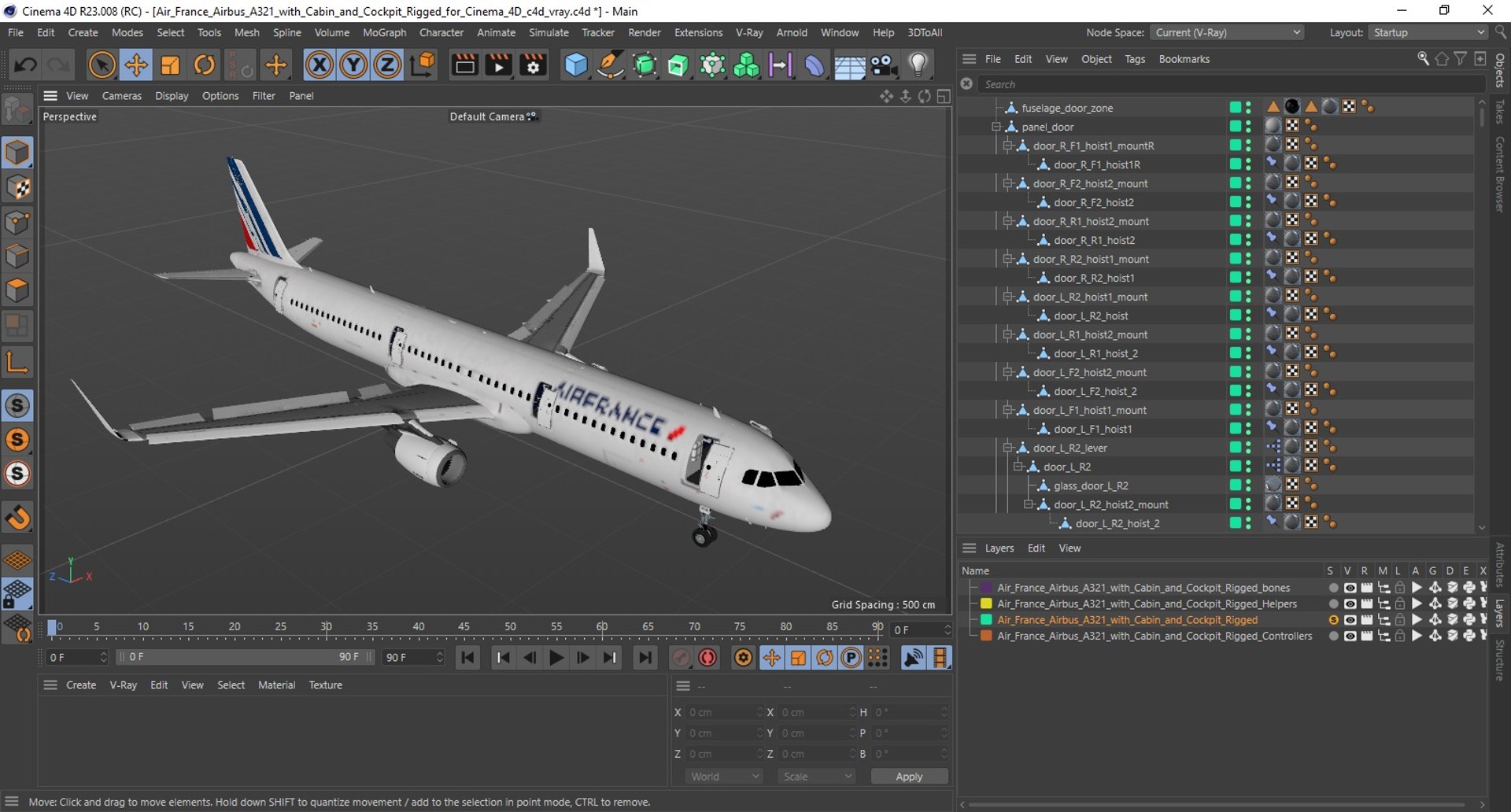
Task: Open Object Manager Tags menu
Action: pos(1135,59)
